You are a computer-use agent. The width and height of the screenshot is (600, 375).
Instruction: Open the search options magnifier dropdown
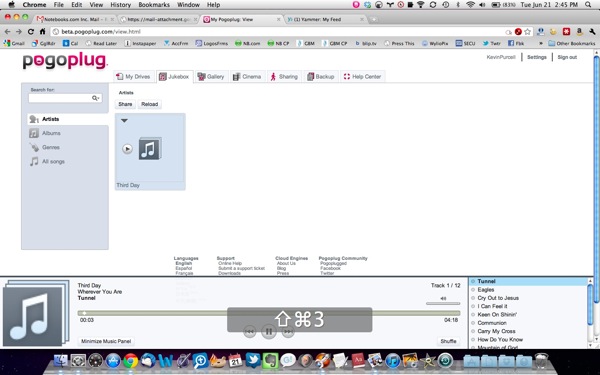96,98
